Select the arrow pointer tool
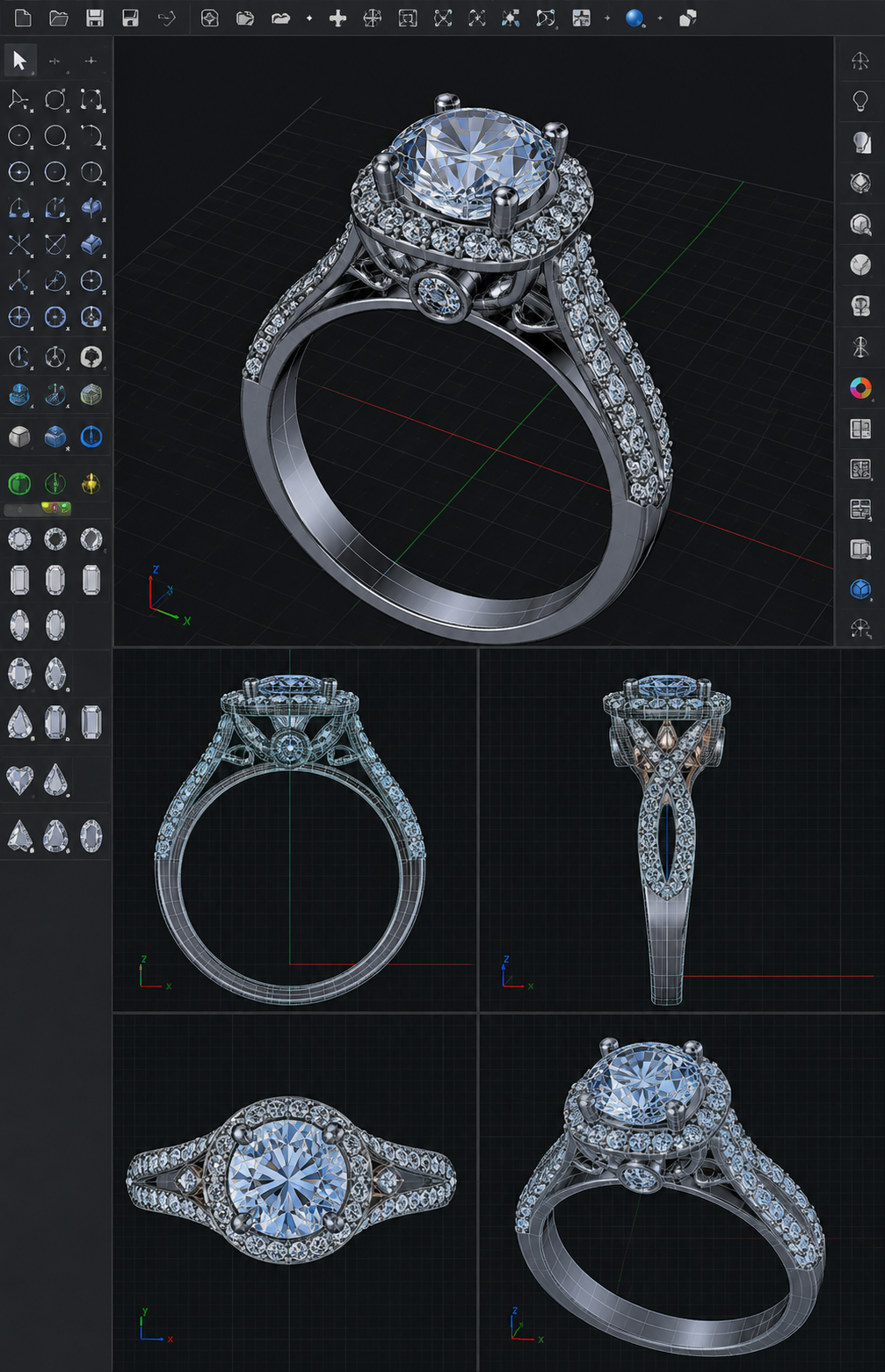This screenshot has width=885, height=1372. tap(19, 61)
